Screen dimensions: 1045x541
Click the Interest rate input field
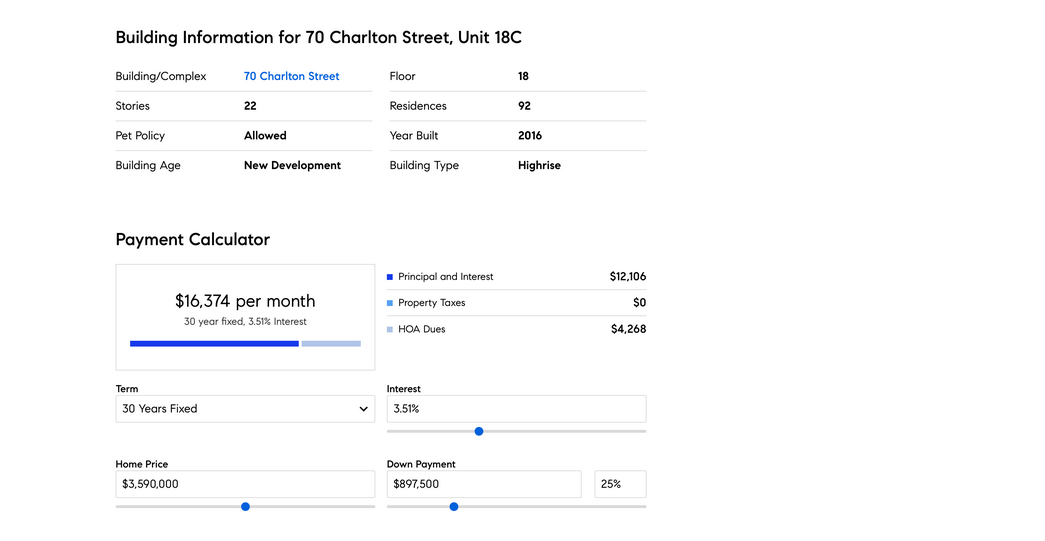pos(517,409)
